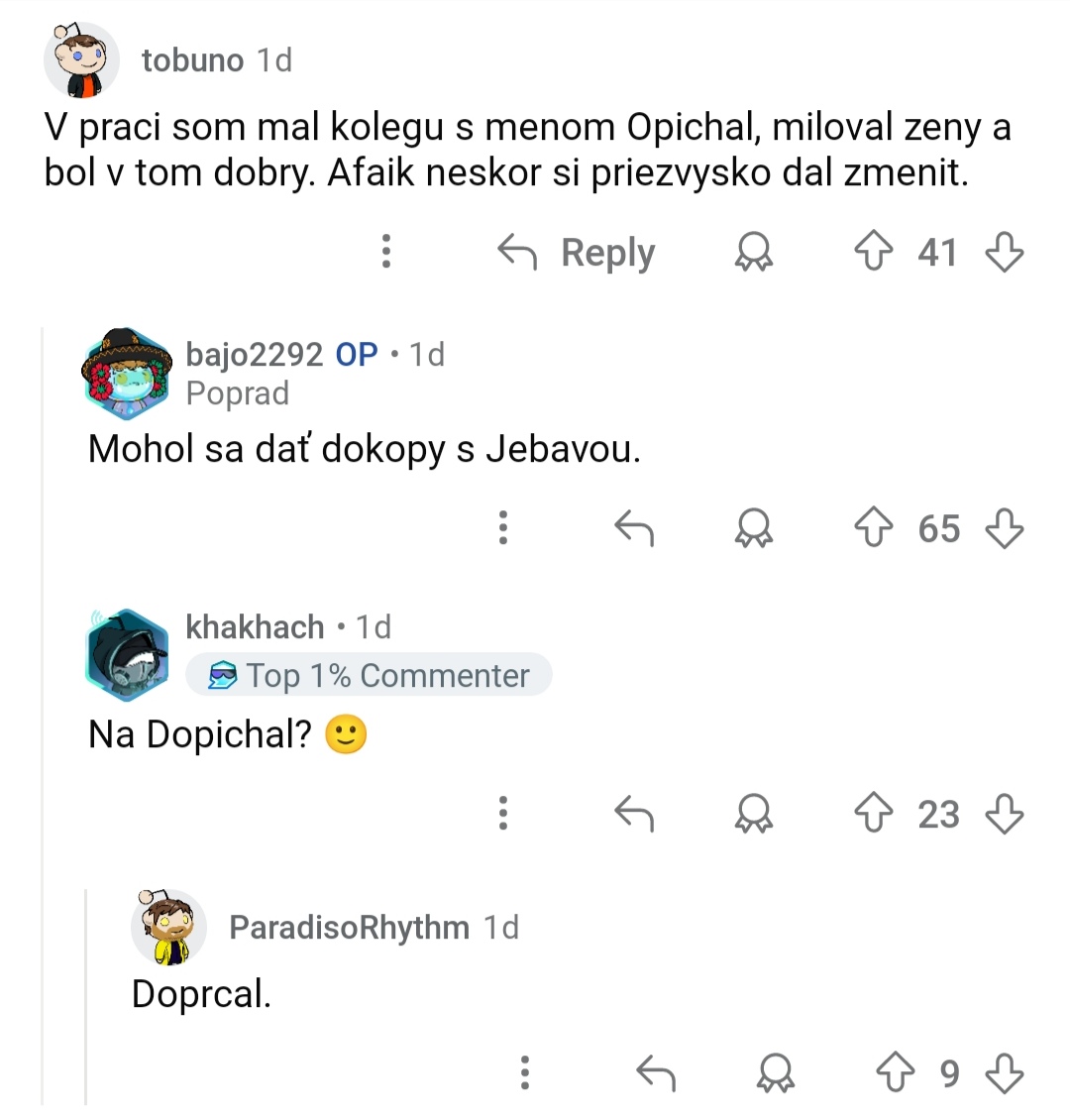View khakhach's avatar profile picture
Viewport: 1070px width, 1120px height.
[126, 654]
